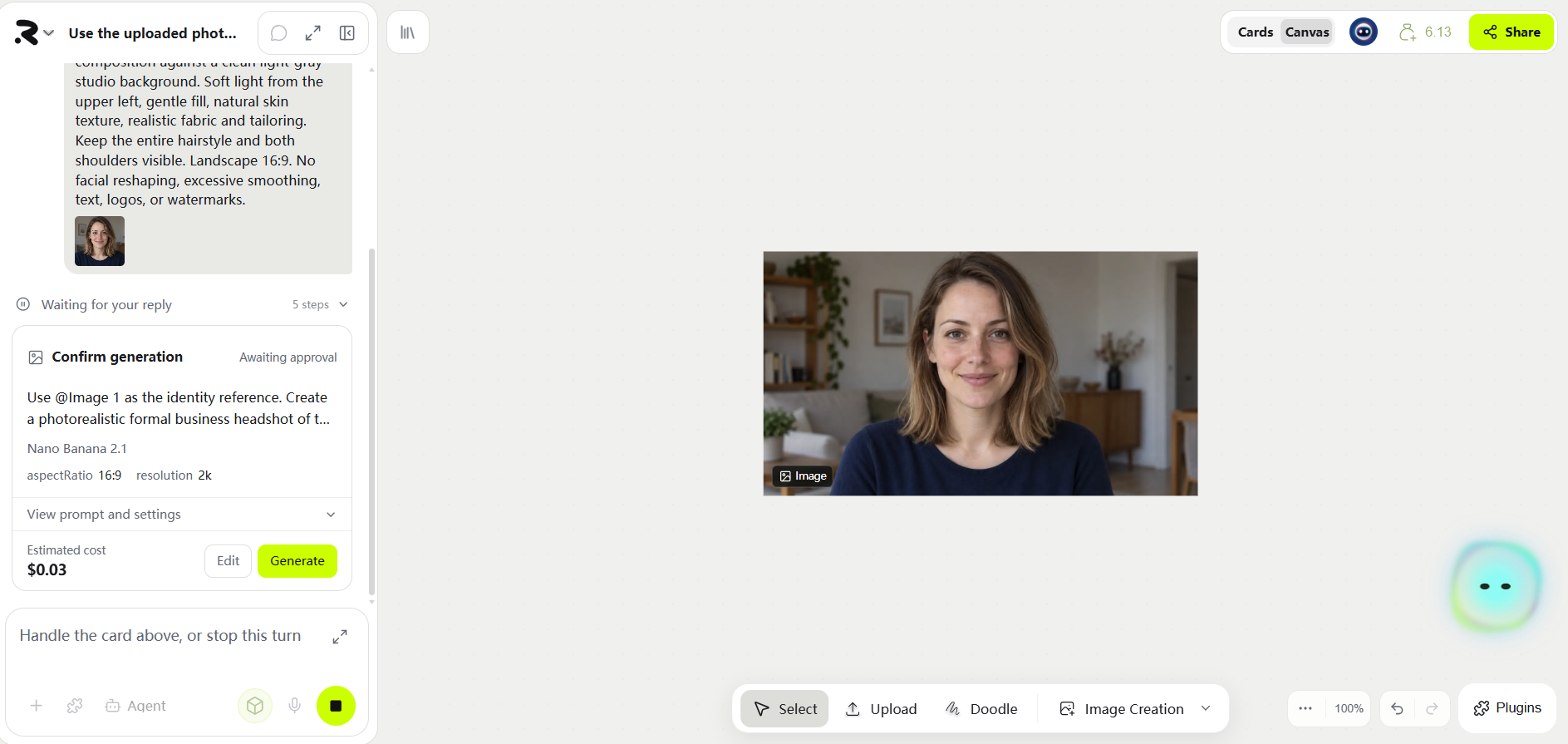Open the Image Creation dropdown arrow
Screen dimensions: 1568x744
coord(1206,709)
